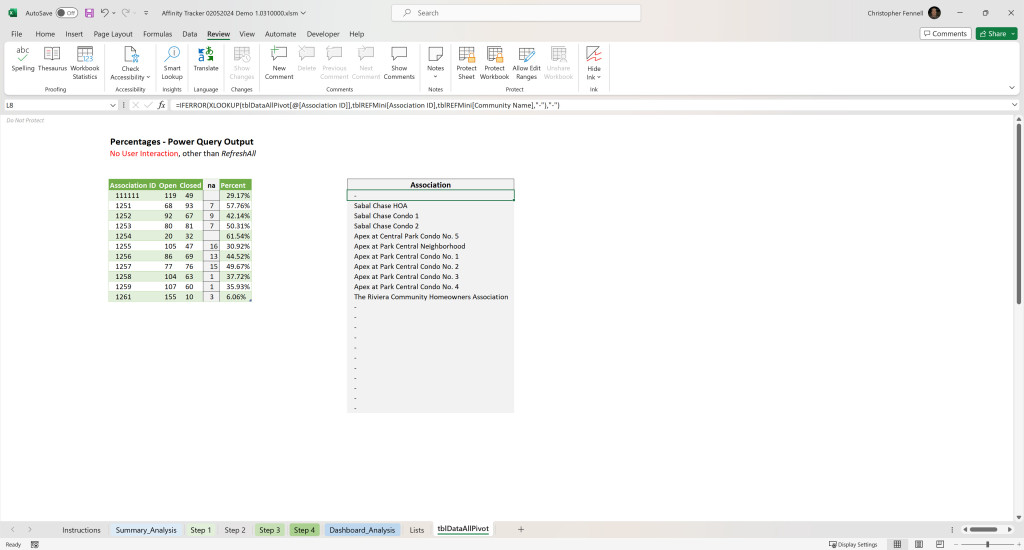Expand the formula bar

coord(1014,105)
